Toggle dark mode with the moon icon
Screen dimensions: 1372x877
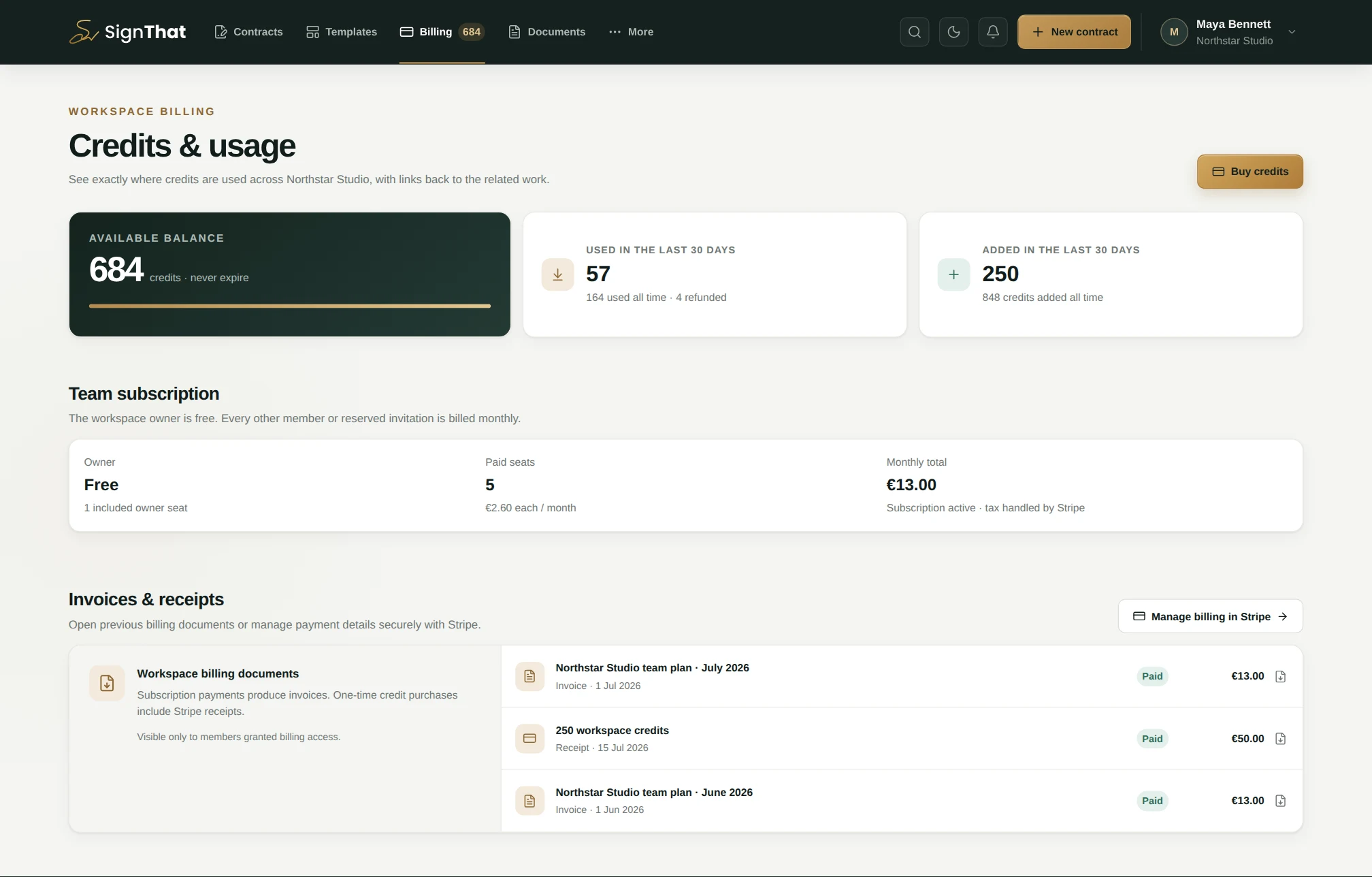point(953,32)
